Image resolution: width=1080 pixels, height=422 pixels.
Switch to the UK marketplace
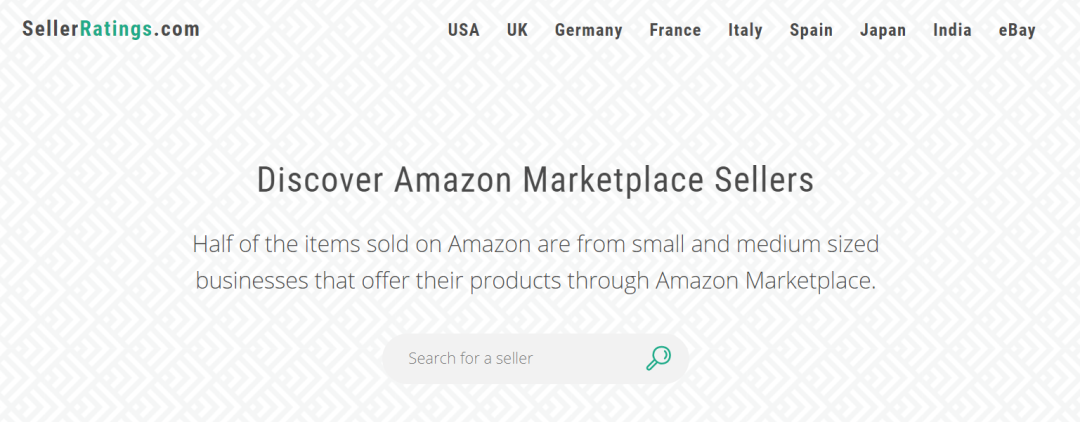coord(517,30)
